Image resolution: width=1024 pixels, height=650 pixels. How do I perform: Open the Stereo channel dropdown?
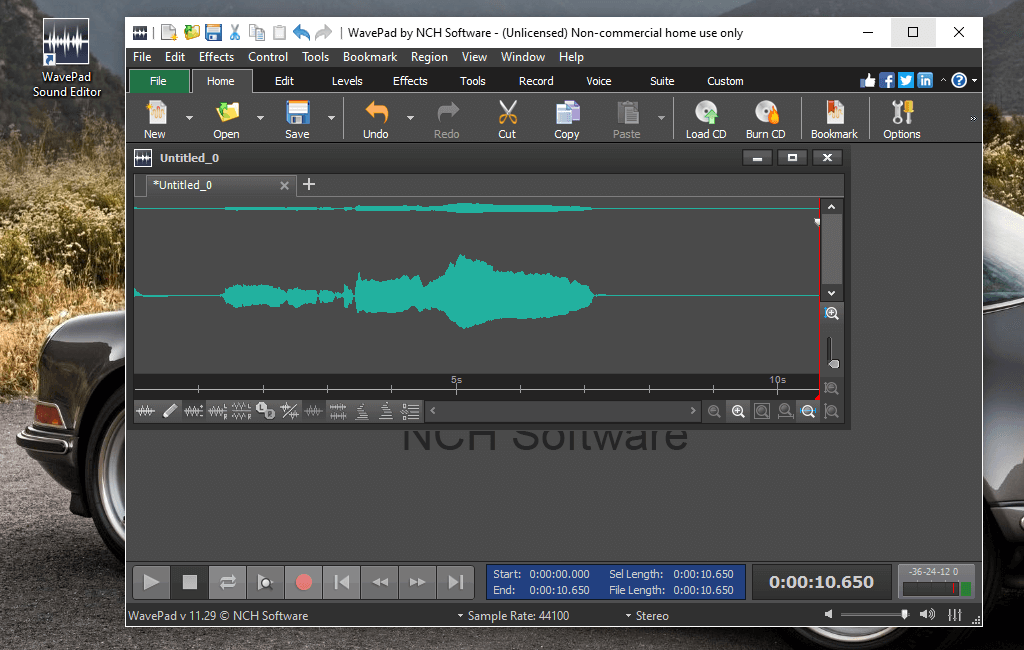coord(647,616)
